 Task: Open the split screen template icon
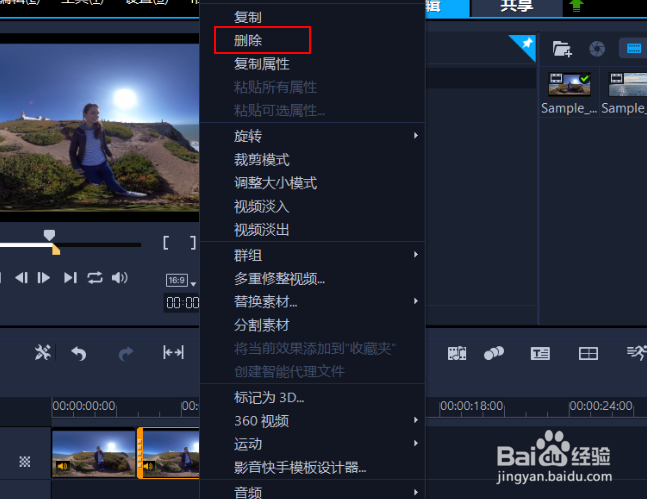pos(588,353)
